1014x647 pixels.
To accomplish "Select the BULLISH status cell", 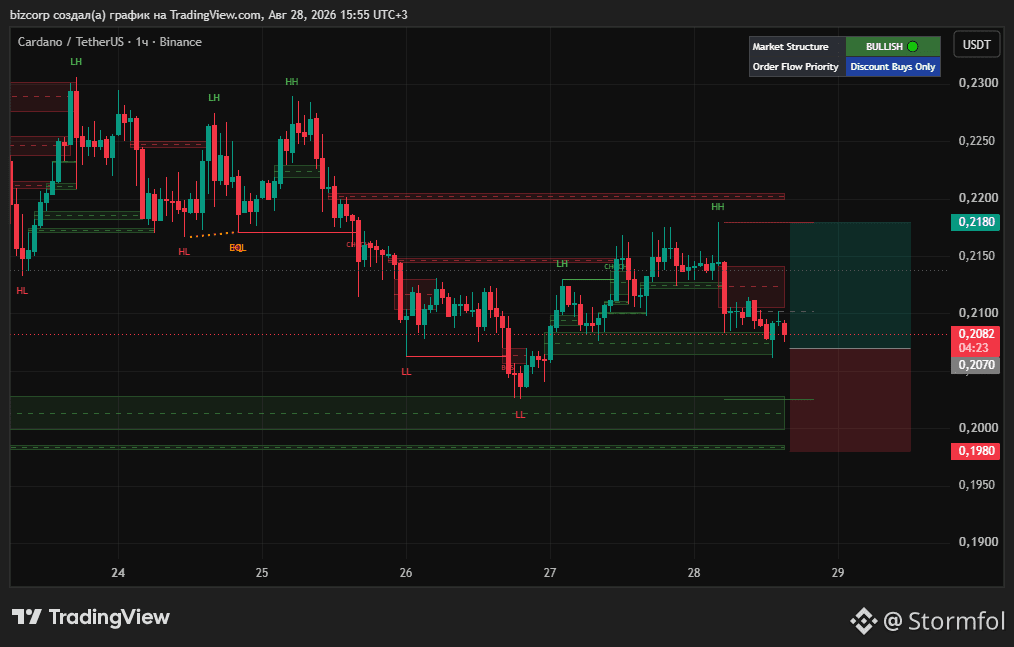I will click(x=893, y=47).
